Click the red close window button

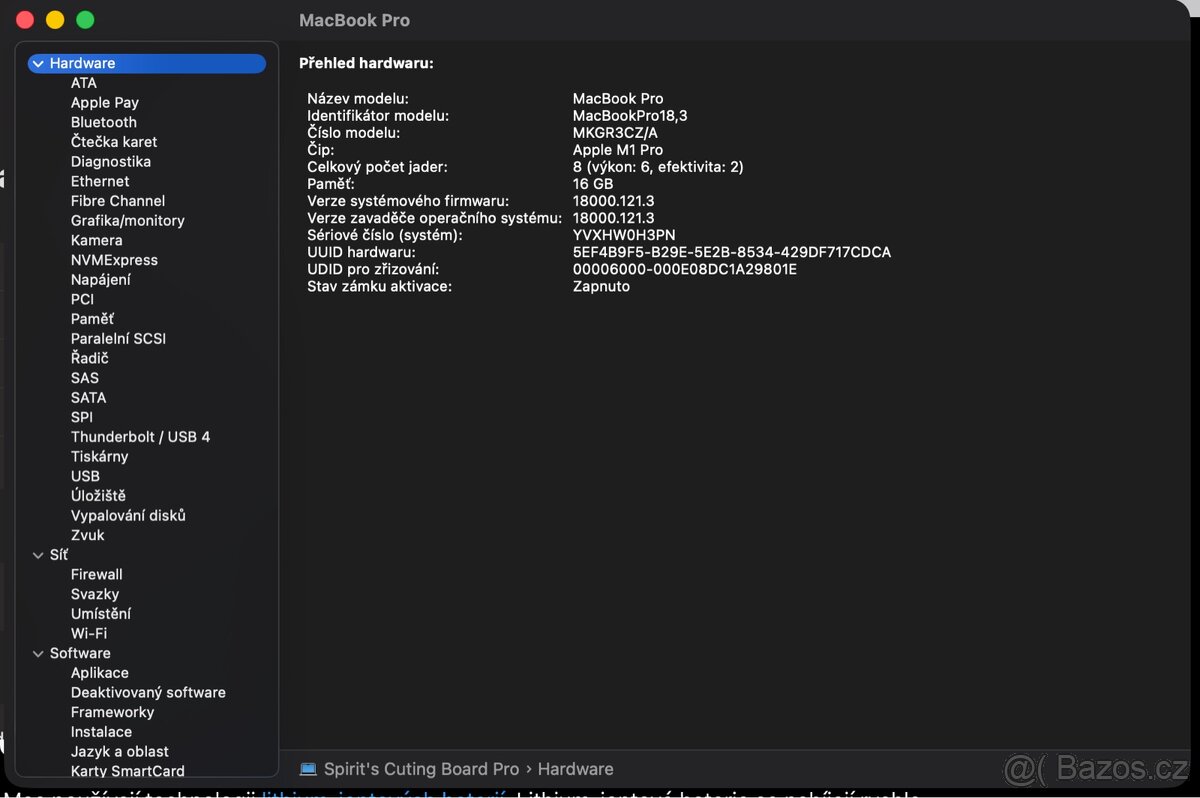point(24,20)
